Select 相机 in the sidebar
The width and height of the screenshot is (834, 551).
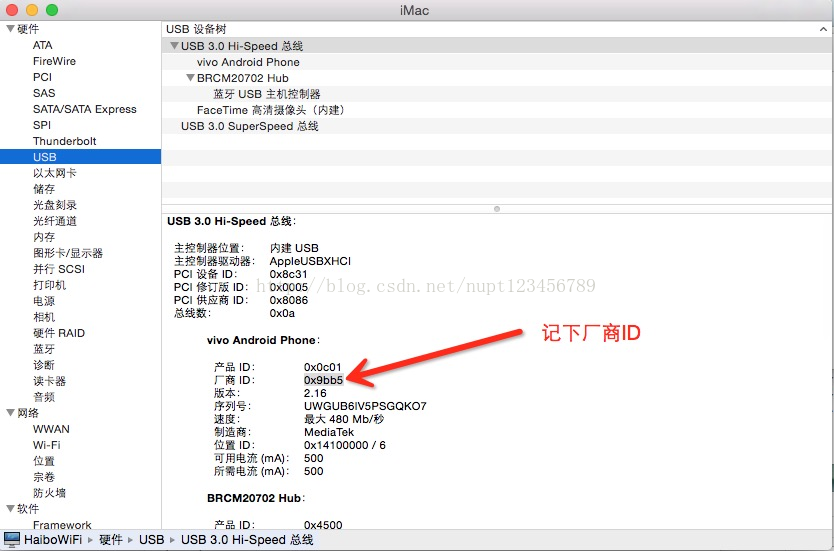point(44,317)
